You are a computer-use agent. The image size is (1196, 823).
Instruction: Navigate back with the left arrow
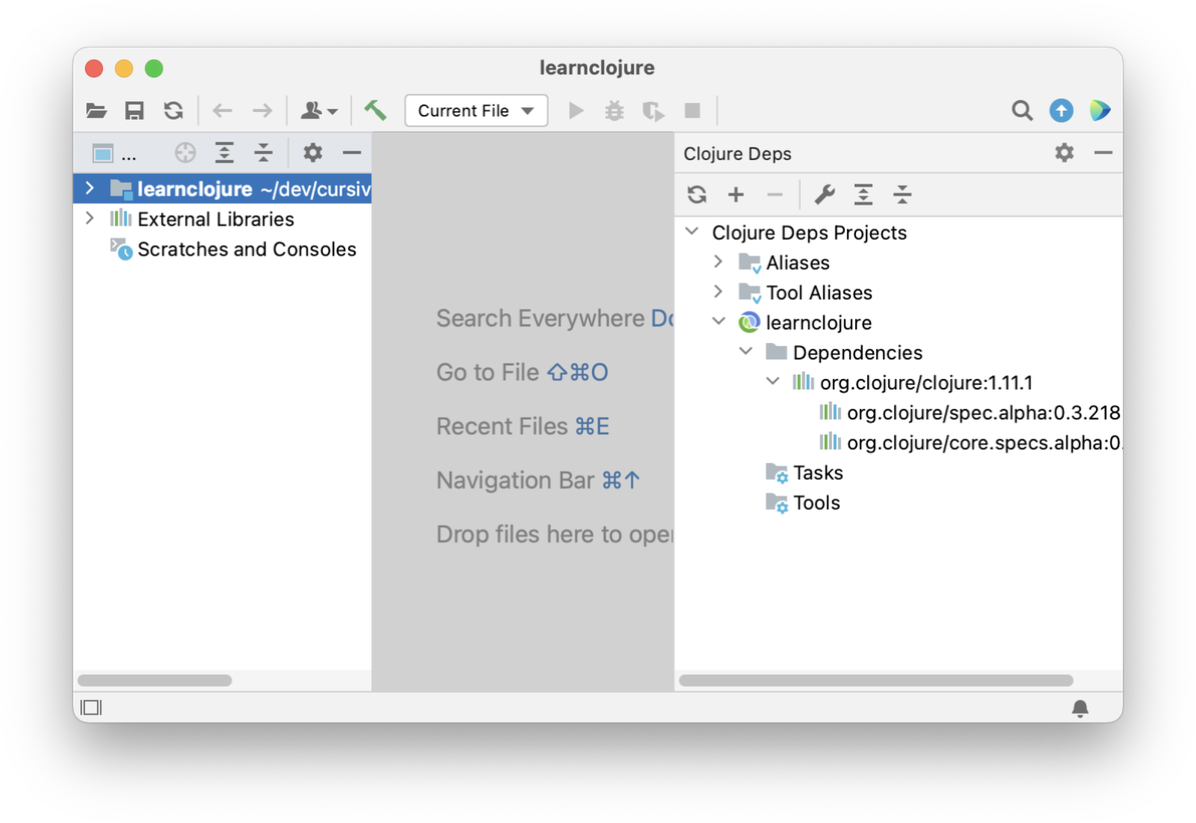(x=222, y=111)
